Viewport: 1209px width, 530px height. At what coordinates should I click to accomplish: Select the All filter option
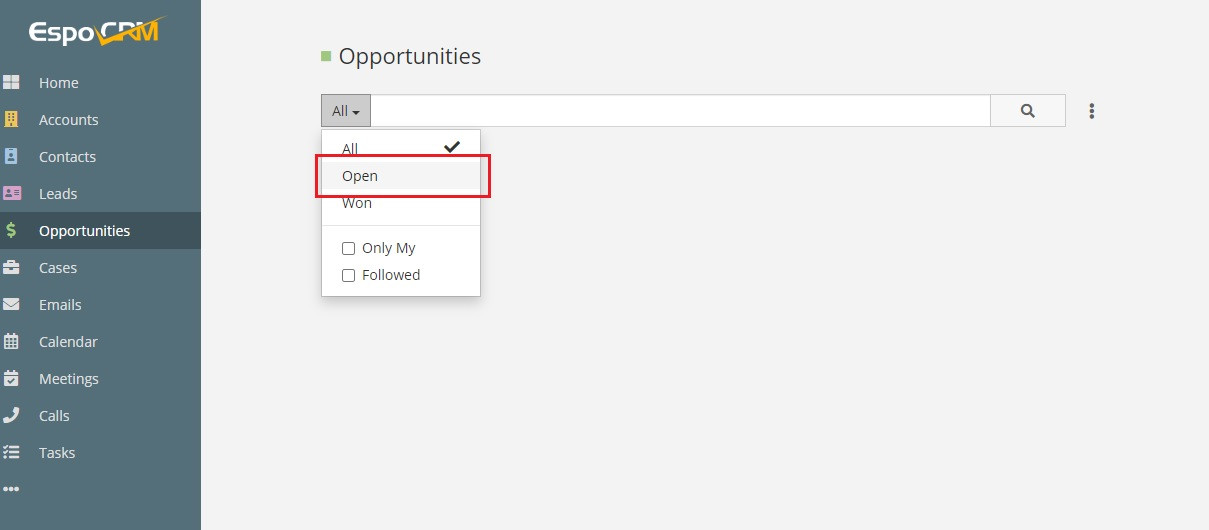[x=350, y=149]
